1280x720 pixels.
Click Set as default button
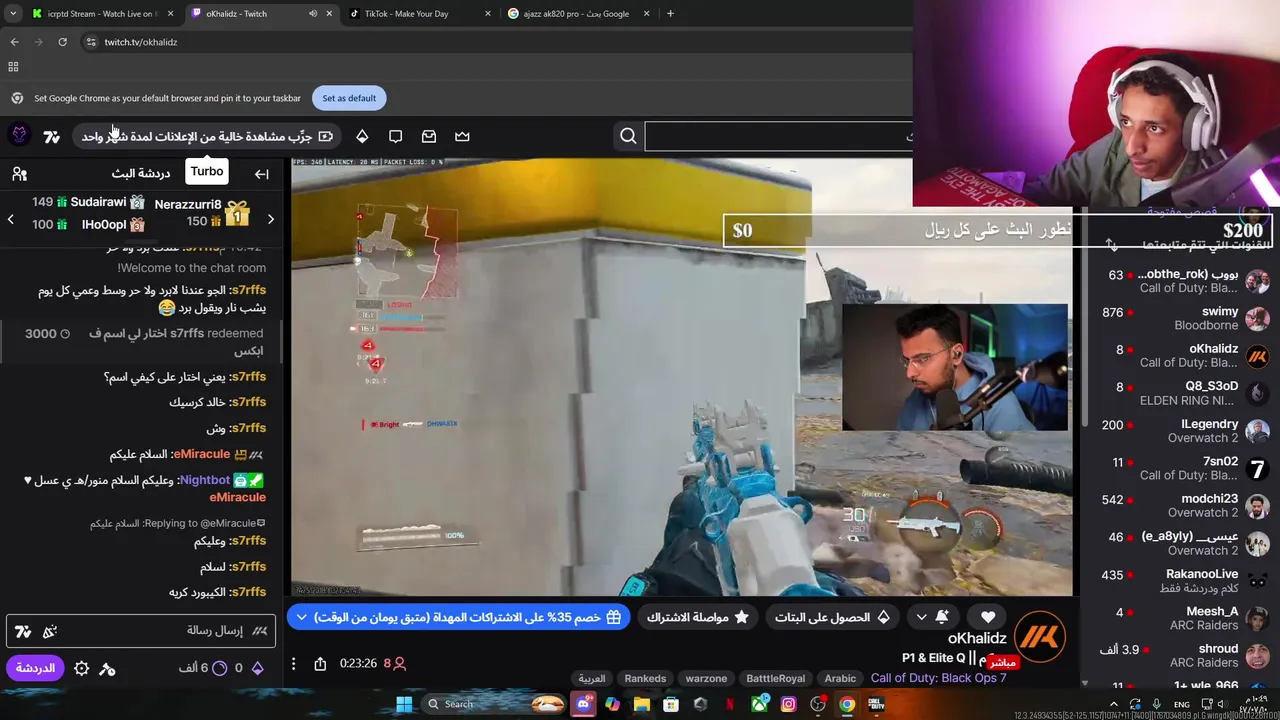coord(349,98)
